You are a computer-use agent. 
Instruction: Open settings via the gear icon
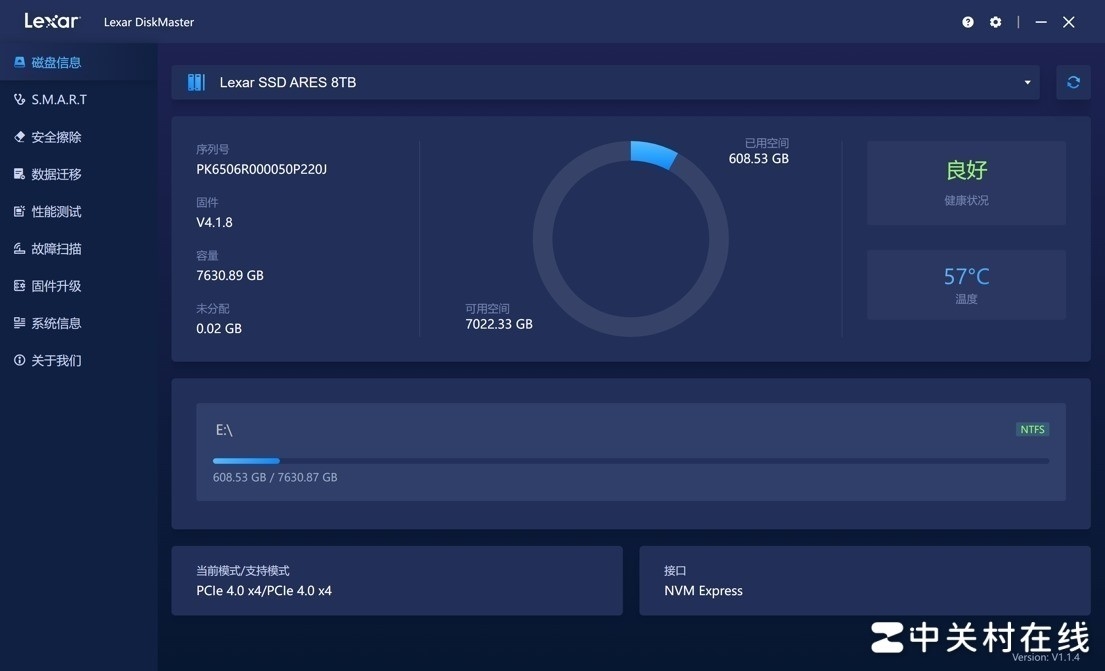(x=995, y=22)
